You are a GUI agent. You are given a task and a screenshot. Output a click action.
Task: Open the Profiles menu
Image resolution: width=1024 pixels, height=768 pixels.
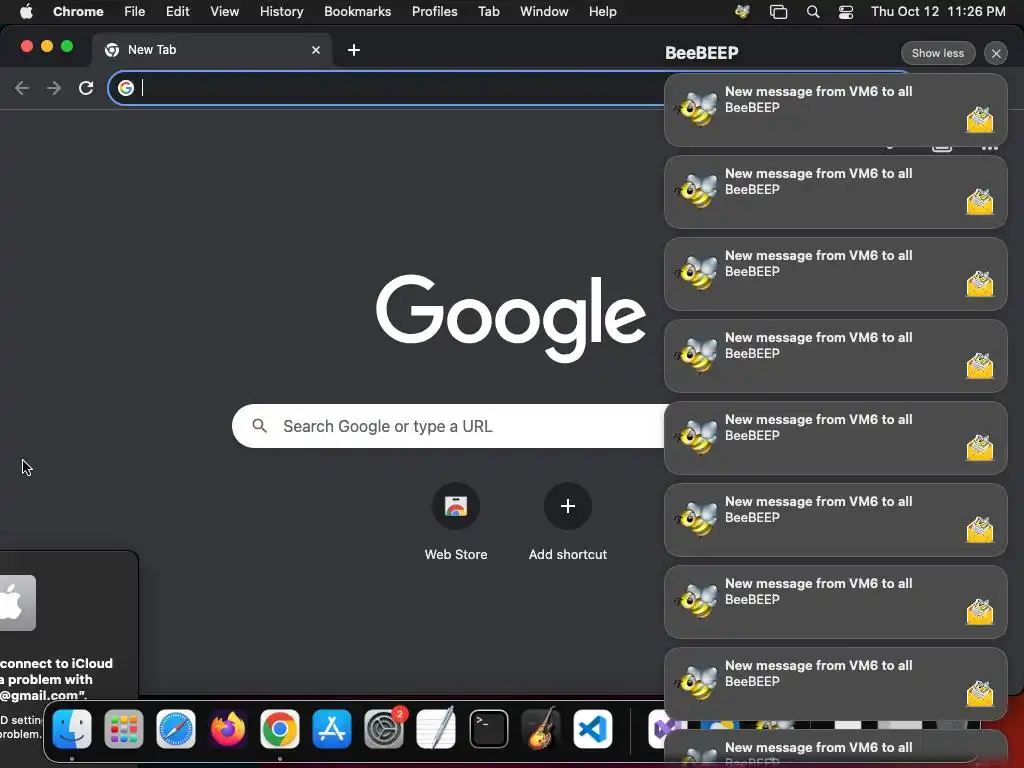tap(434, 12)
